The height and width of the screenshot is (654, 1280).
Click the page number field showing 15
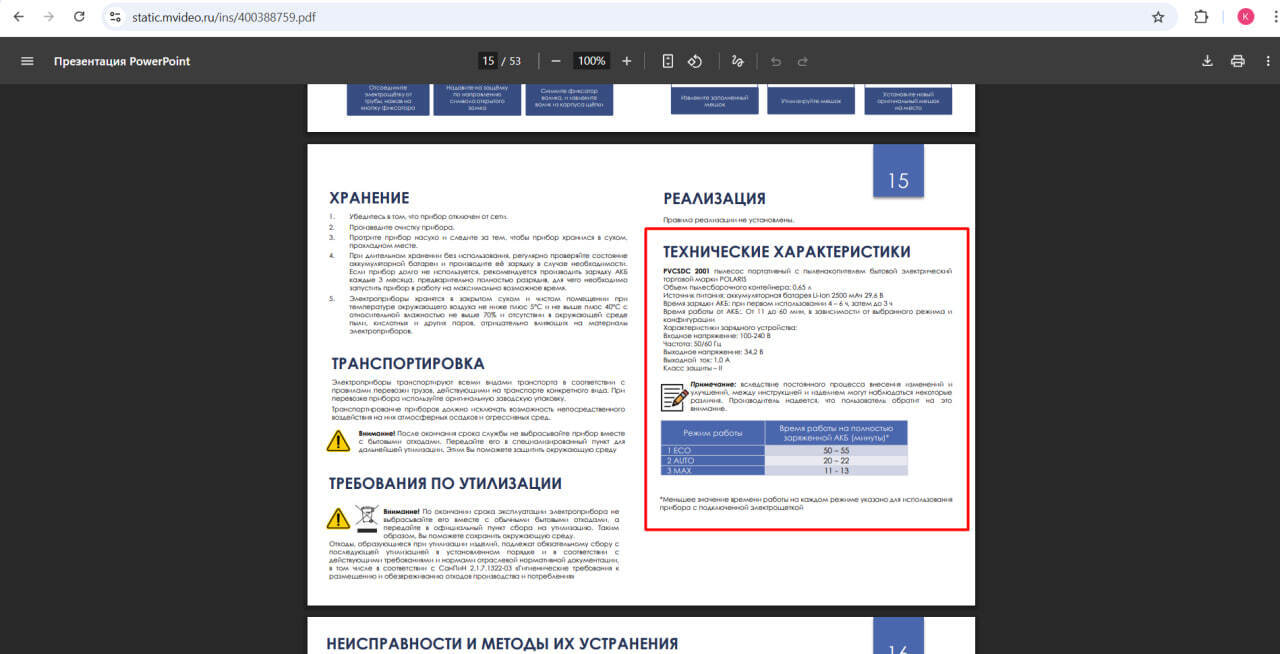tap(488, 61)
